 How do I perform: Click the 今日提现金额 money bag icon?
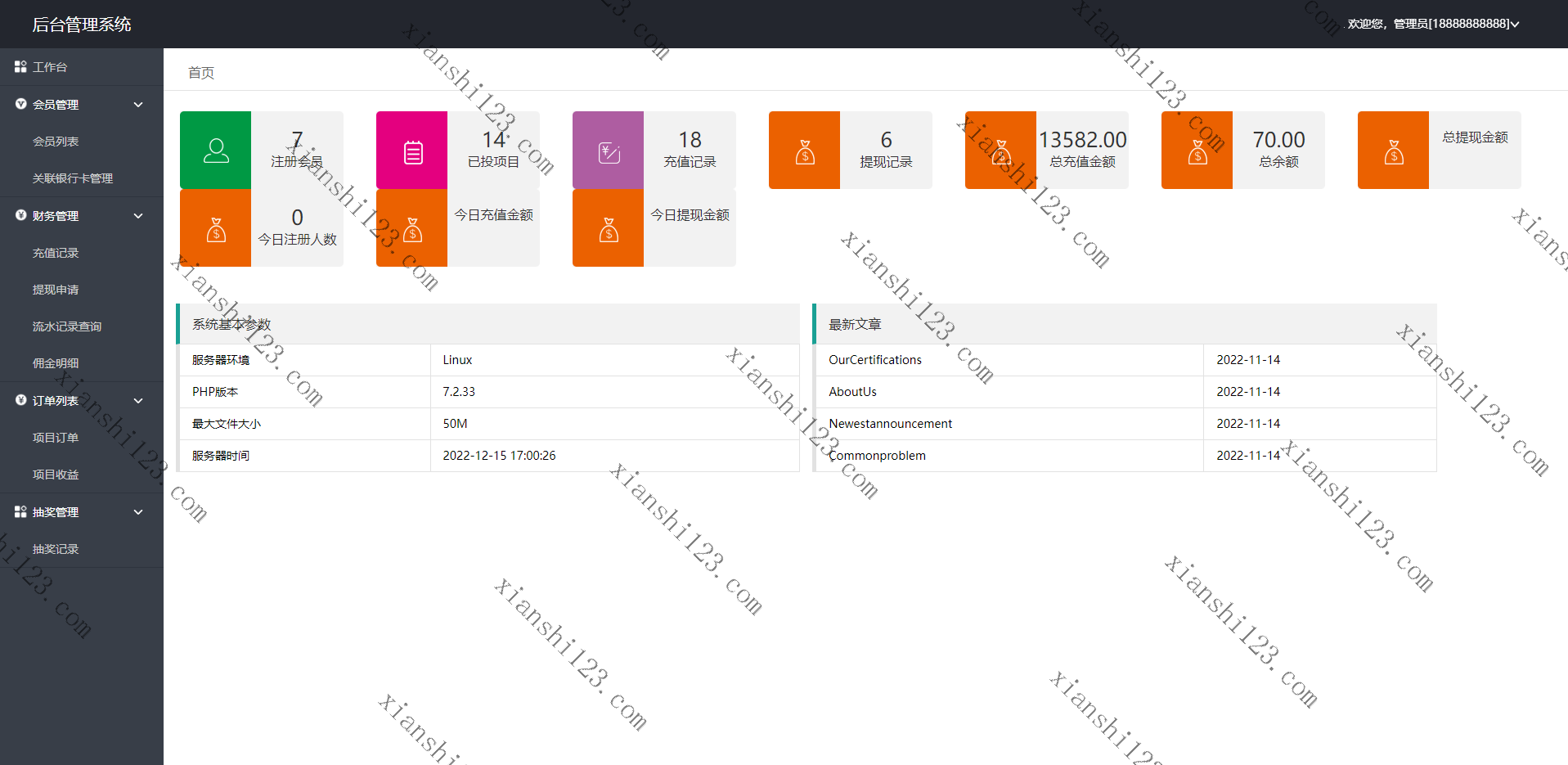click(x=609, y=230)
